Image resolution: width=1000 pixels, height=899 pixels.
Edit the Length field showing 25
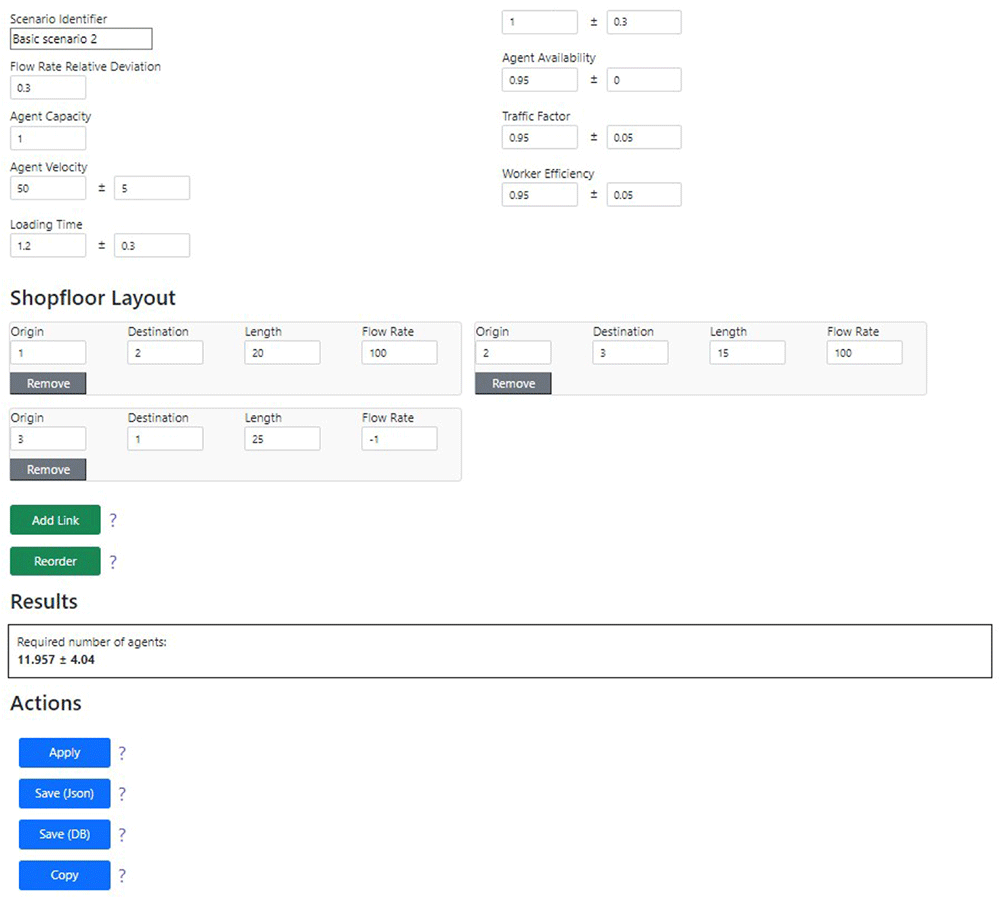click(x=283, y=439)
